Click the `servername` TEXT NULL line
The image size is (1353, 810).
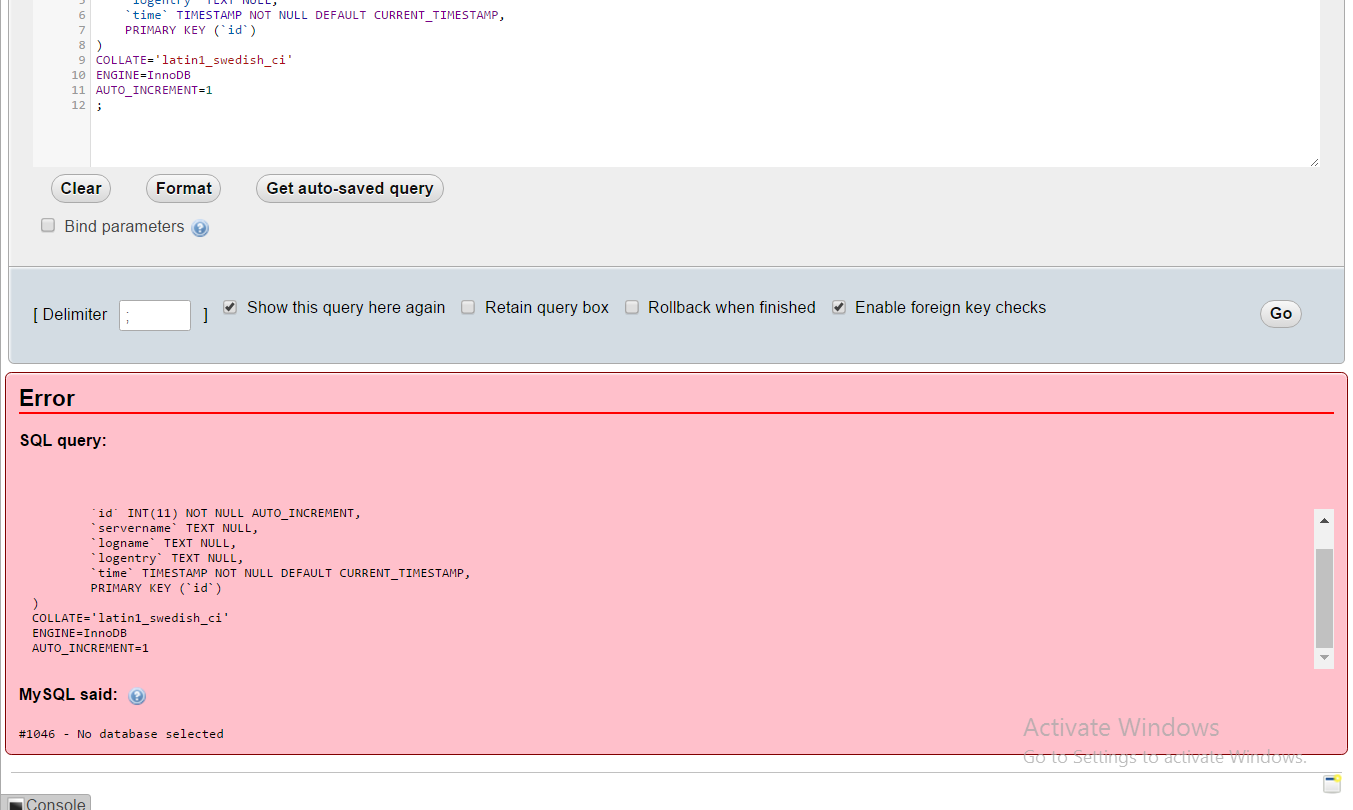pyautogui.click(x=174, y=528)
